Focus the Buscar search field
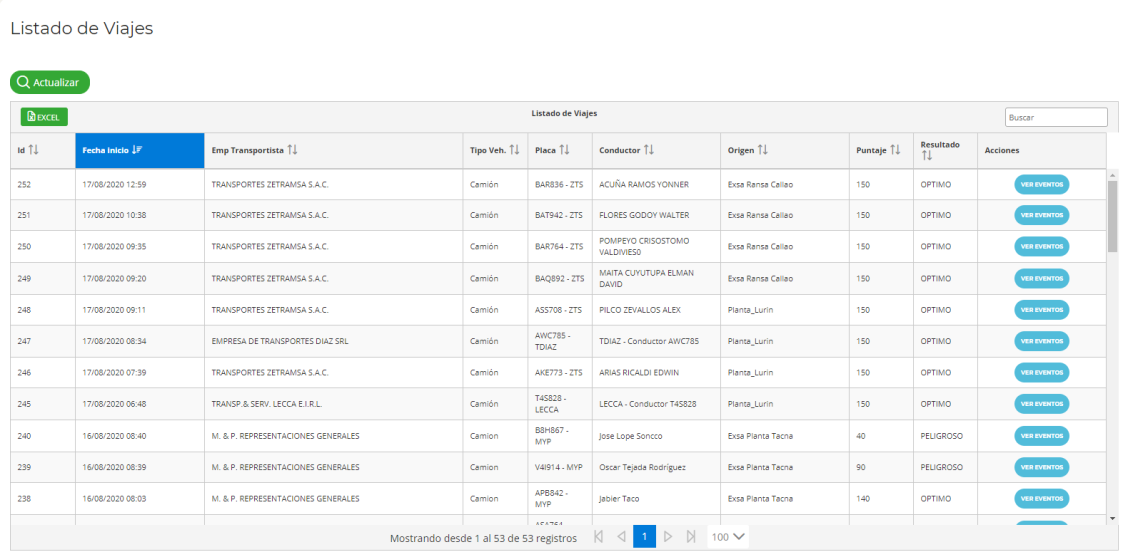1123x552 pixels. tap(1056, 117)
